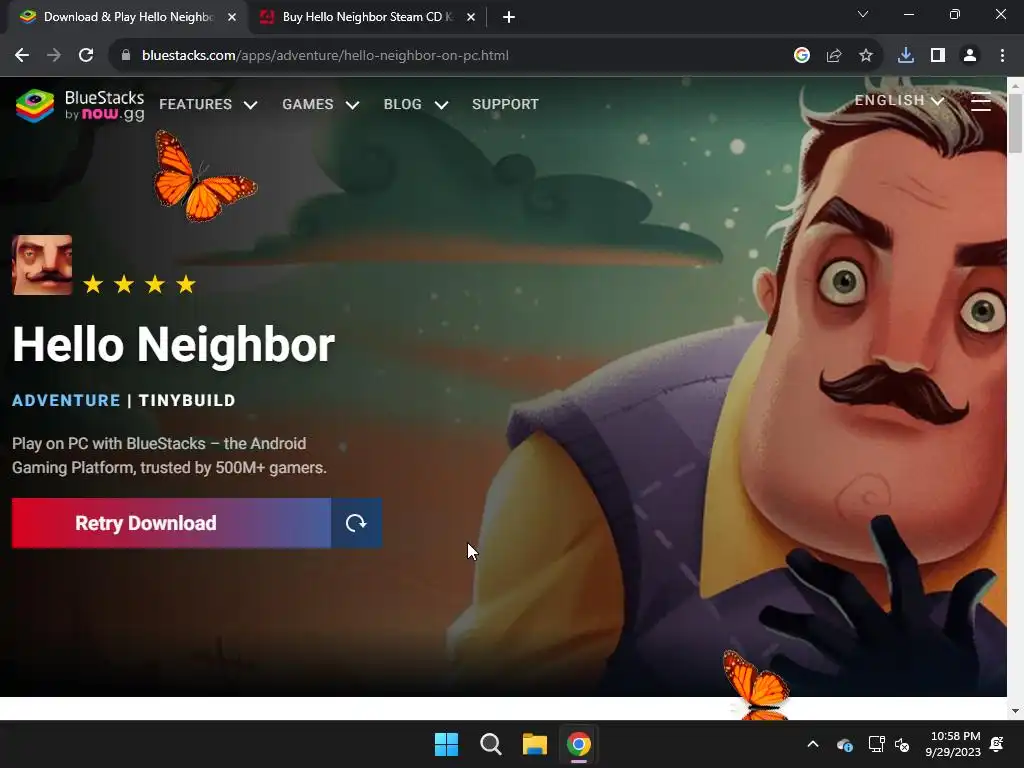Click the circular retry arrow icon
1024x768 pixels.
(x=357, y=523)
